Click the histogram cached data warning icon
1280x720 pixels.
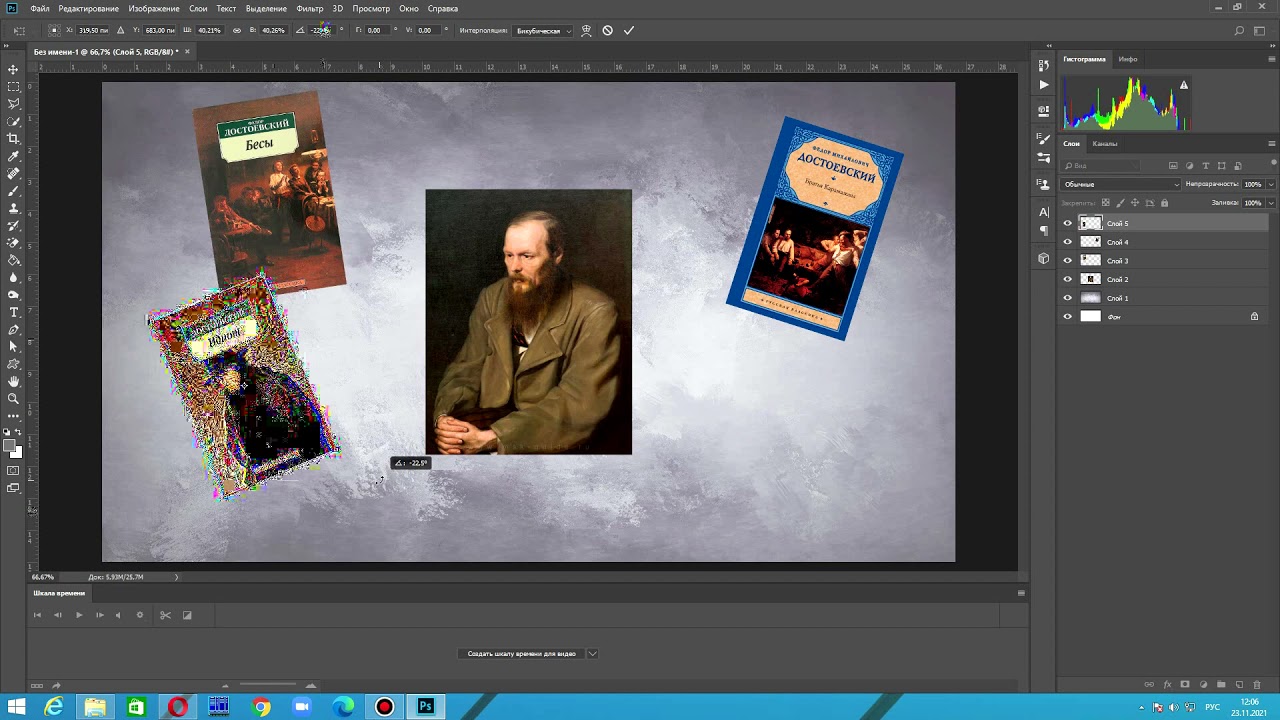coord(1184,86)
